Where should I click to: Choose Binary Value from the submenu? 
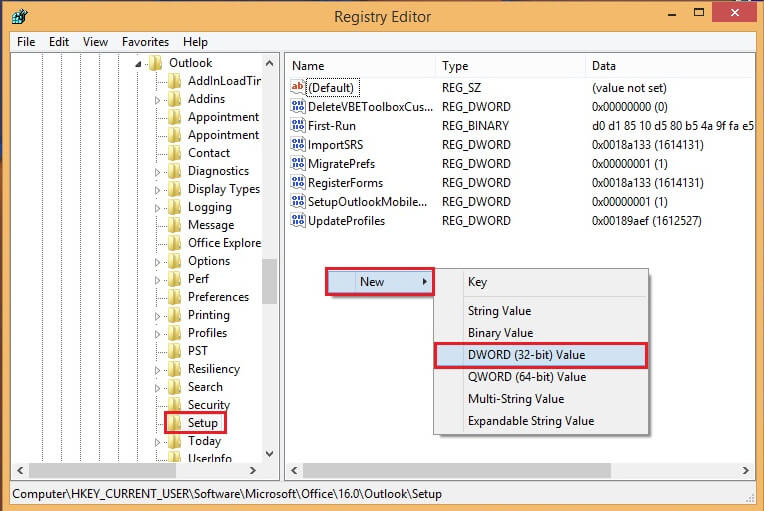coord(541,333)
